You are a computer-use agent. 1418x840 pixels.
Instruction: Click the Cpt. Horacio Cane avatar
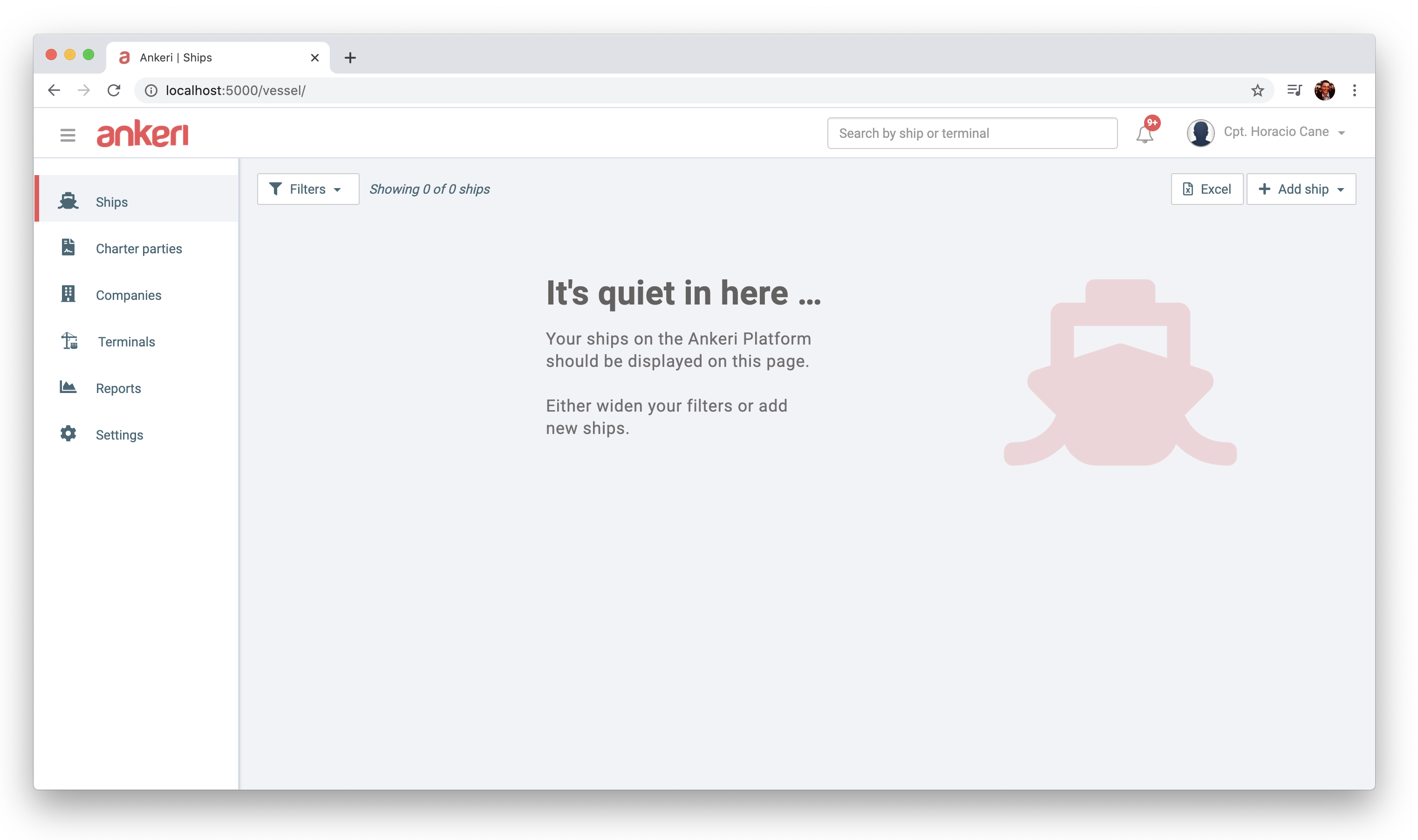point(1200,133)
